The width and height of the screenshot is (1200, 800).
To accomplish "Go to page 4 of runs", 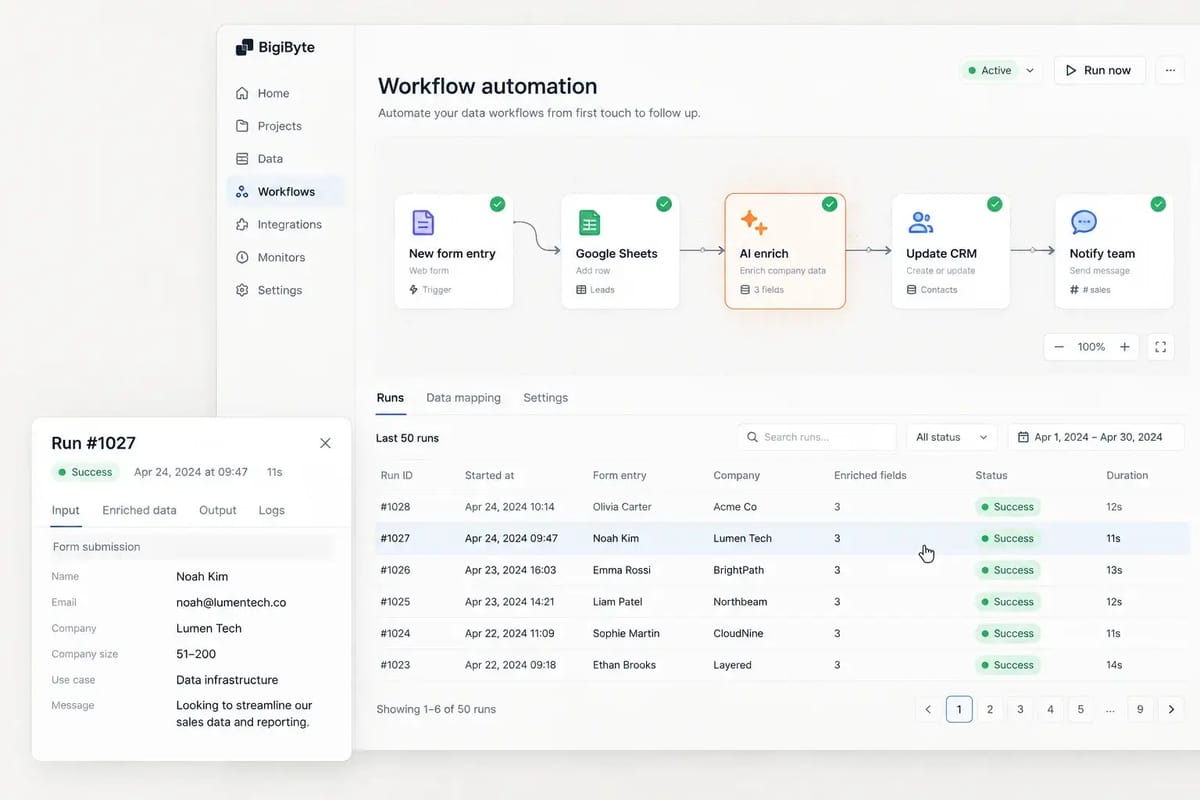I will click(1050, 710).
